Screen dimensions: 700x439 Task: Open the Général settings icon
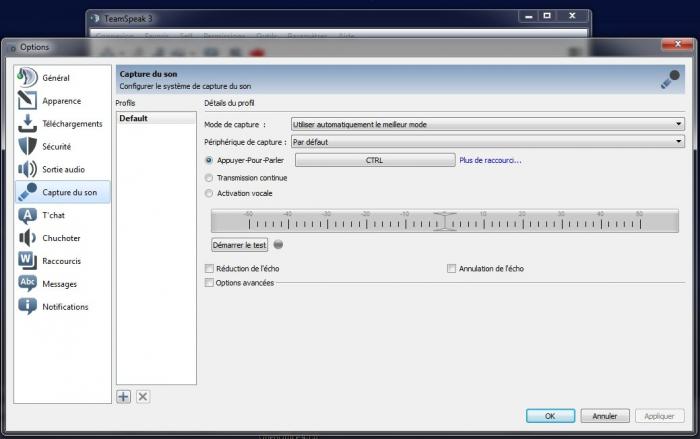click(x=27, y=77)
